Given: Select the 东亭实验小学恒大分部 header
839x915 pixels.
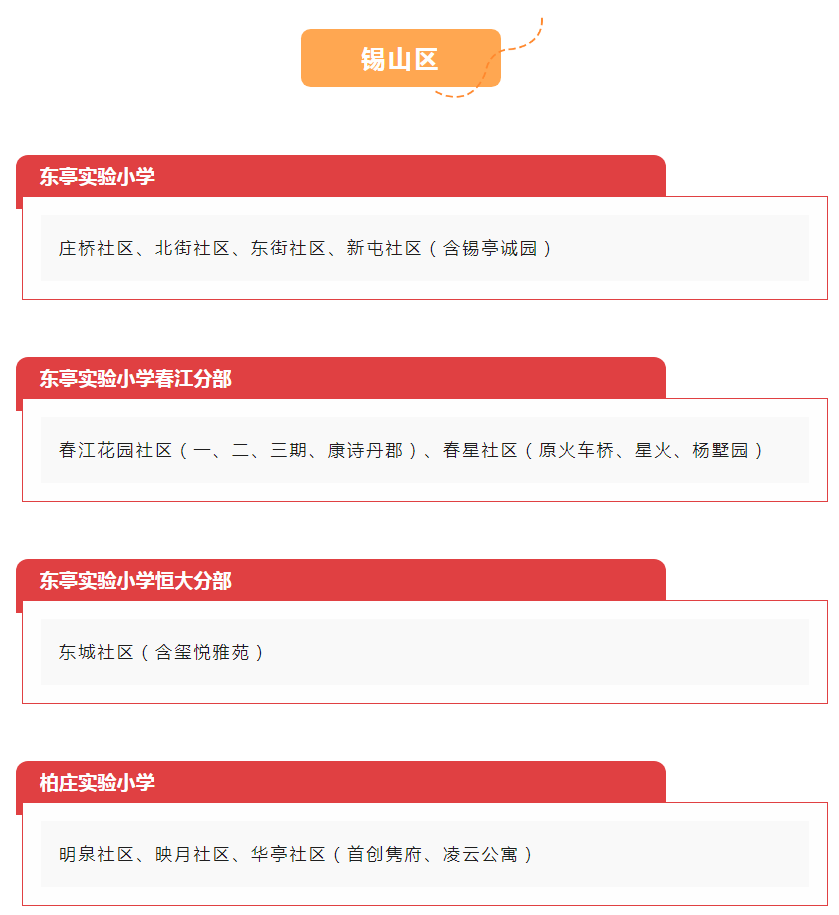Looking at the screenshot, I should [341, 580].
